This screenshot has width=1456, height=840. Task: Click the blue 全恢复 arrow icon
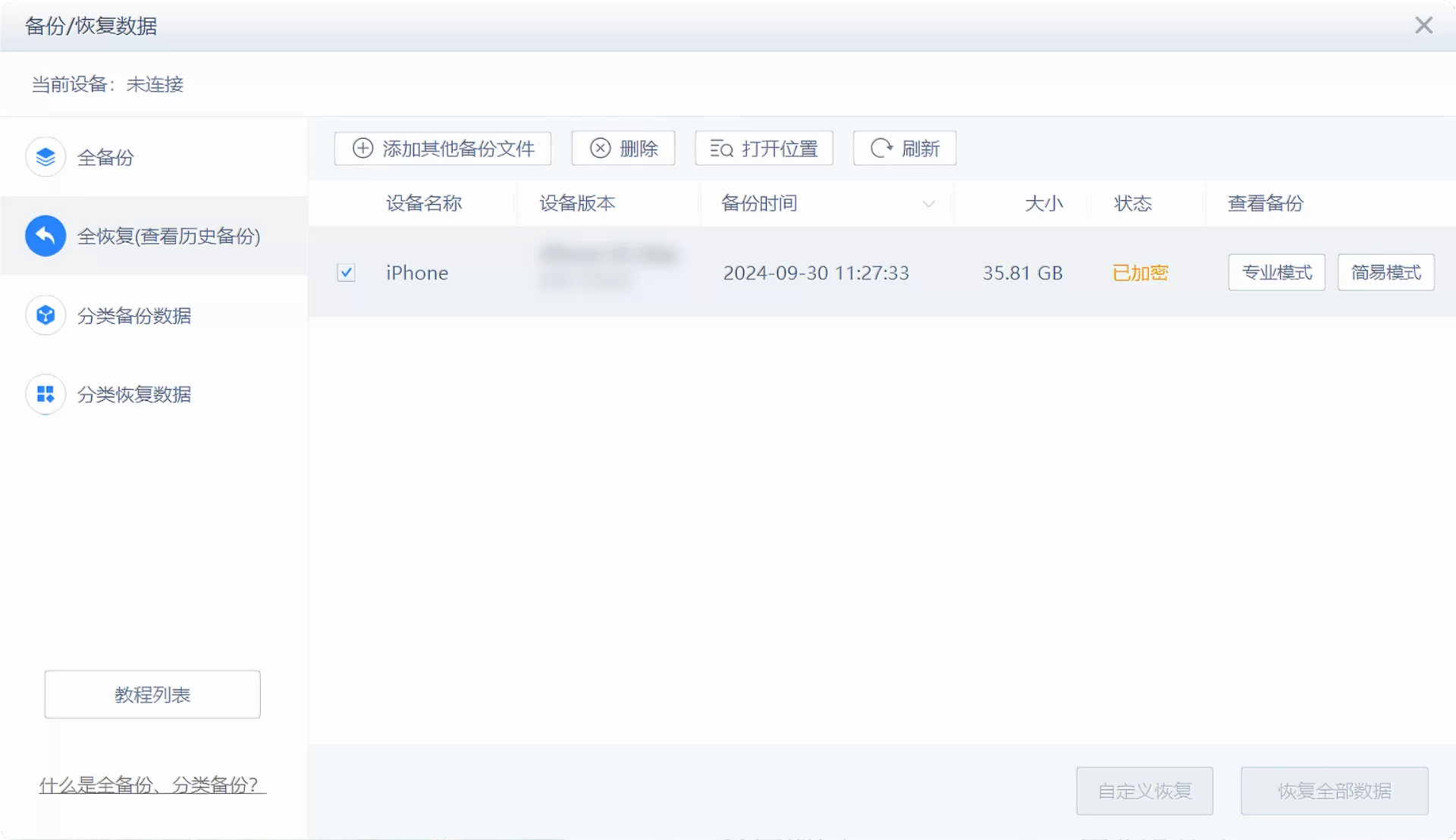tap(45, 236)
